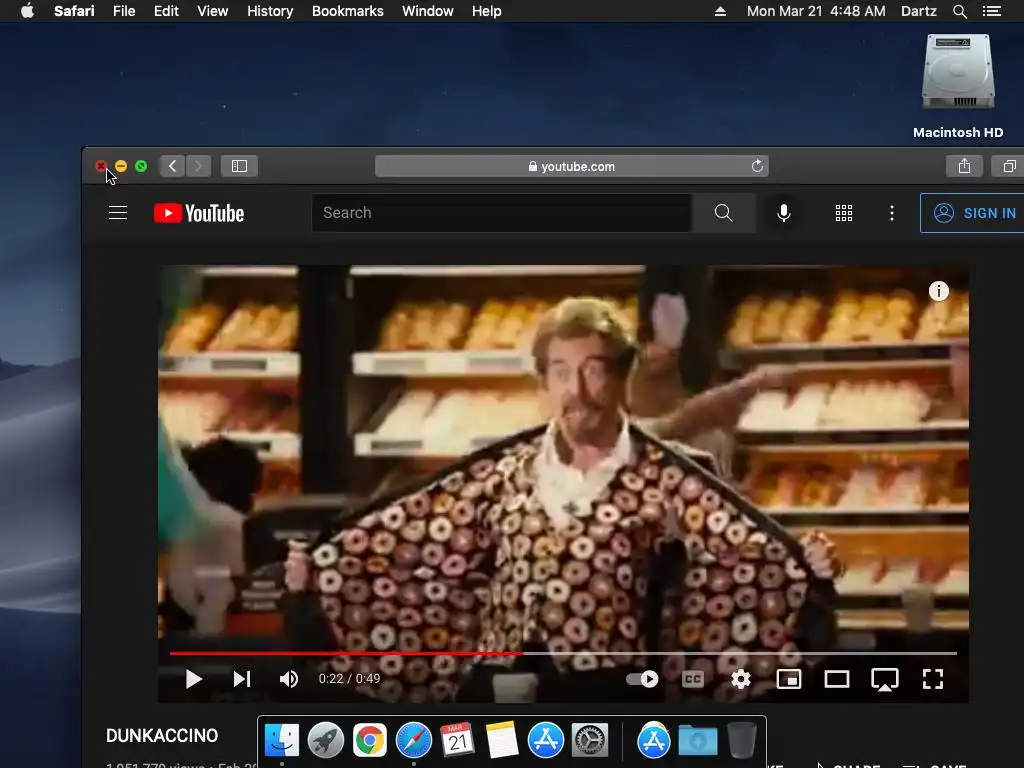Seek on the video progress bar

[x=563, y=652]
